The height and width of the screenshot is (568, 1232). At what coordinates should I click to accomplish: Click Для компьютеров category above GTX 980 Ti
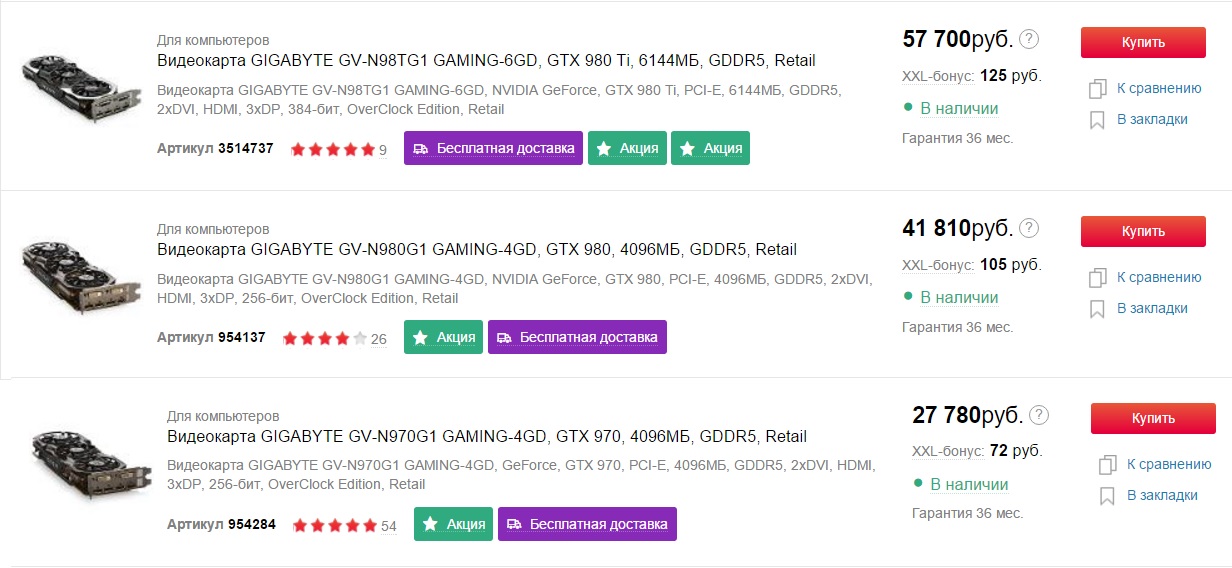tap(213, 40)
